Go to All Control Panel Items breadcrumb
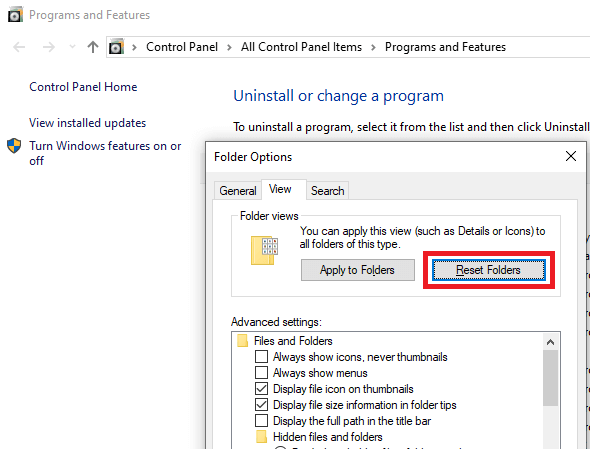The image size is (590, 449). (x=301, y=47)
